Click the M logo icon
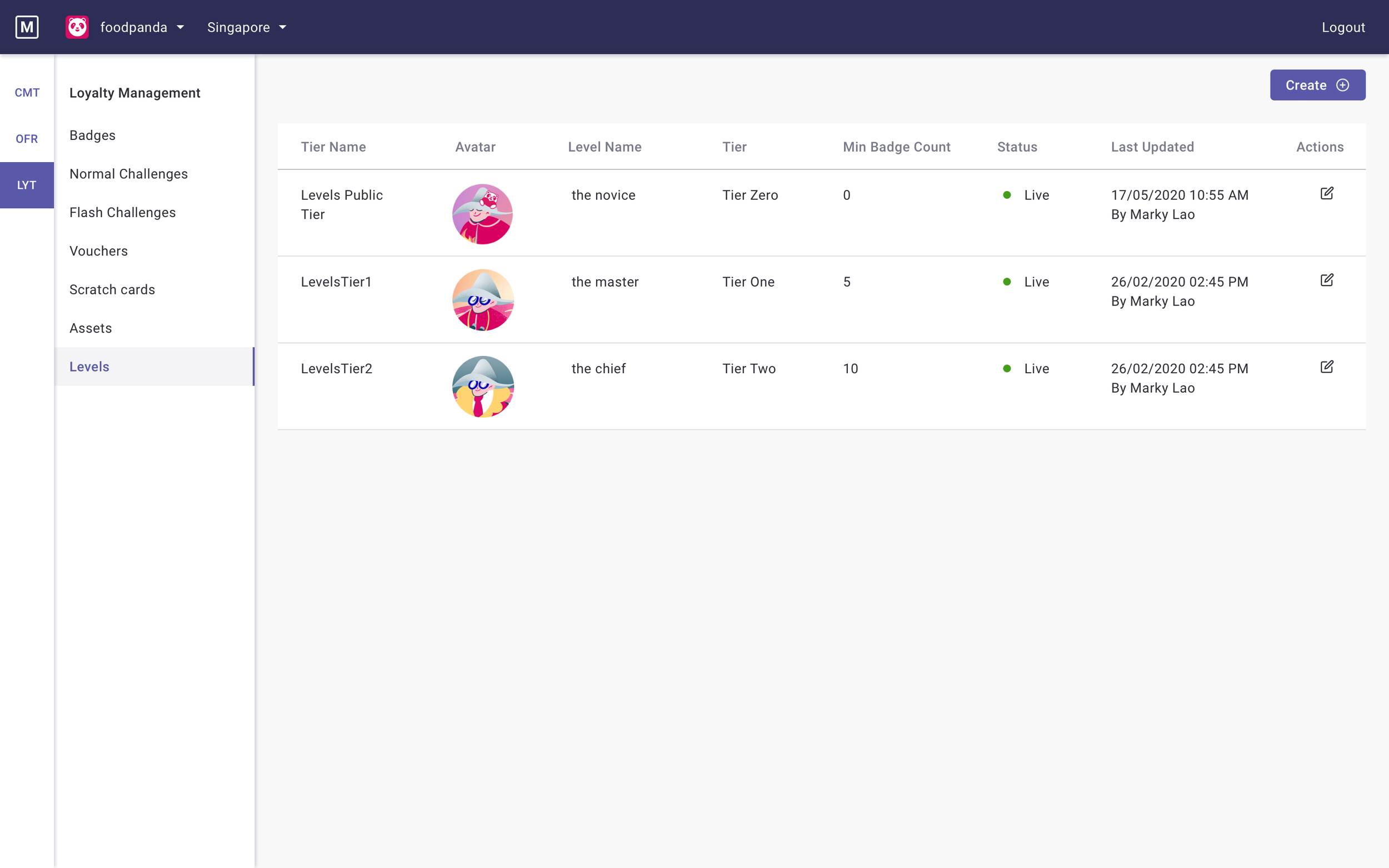This screenshot has width=1389, height=868. tap(27, 27)
